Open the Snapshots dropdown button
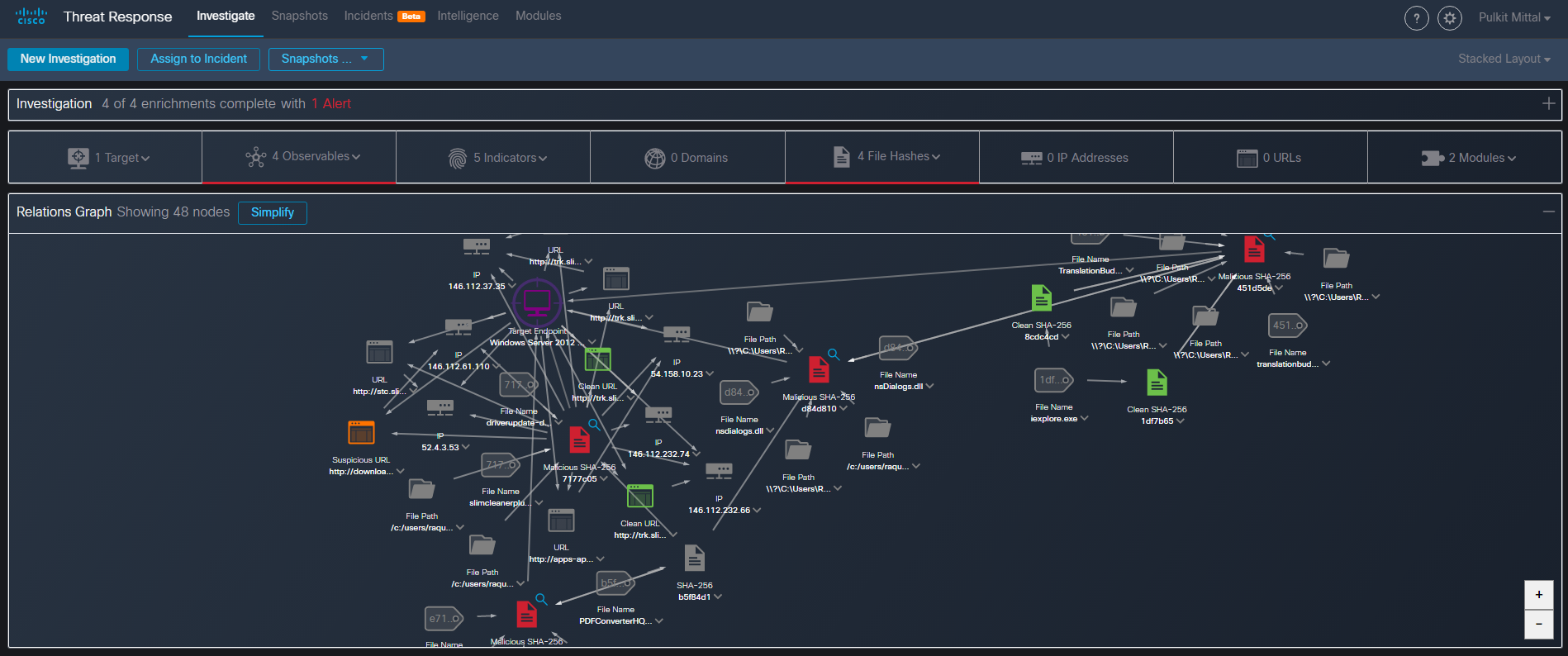1568x656 pixels. tap(325, 59)
